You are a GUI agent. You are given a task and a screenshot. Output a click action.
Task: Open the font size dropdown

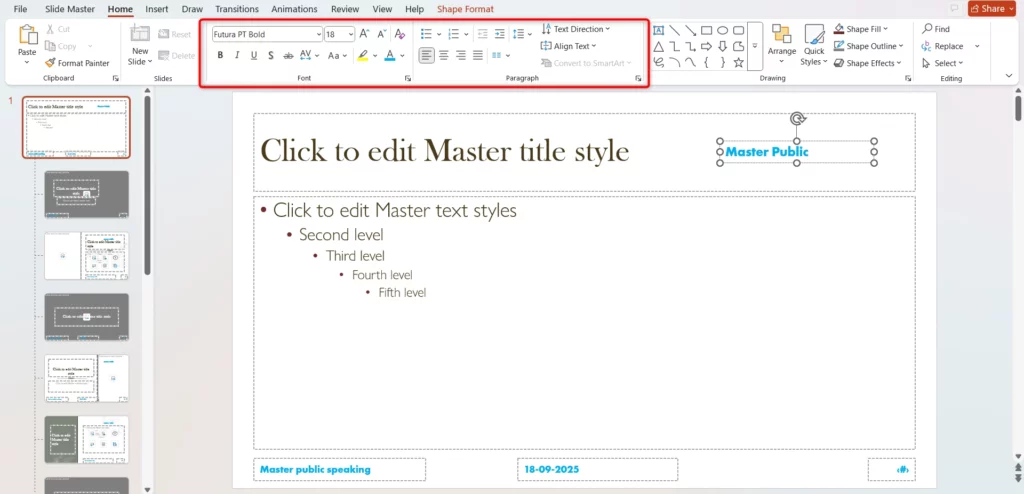tap(349, 34)
